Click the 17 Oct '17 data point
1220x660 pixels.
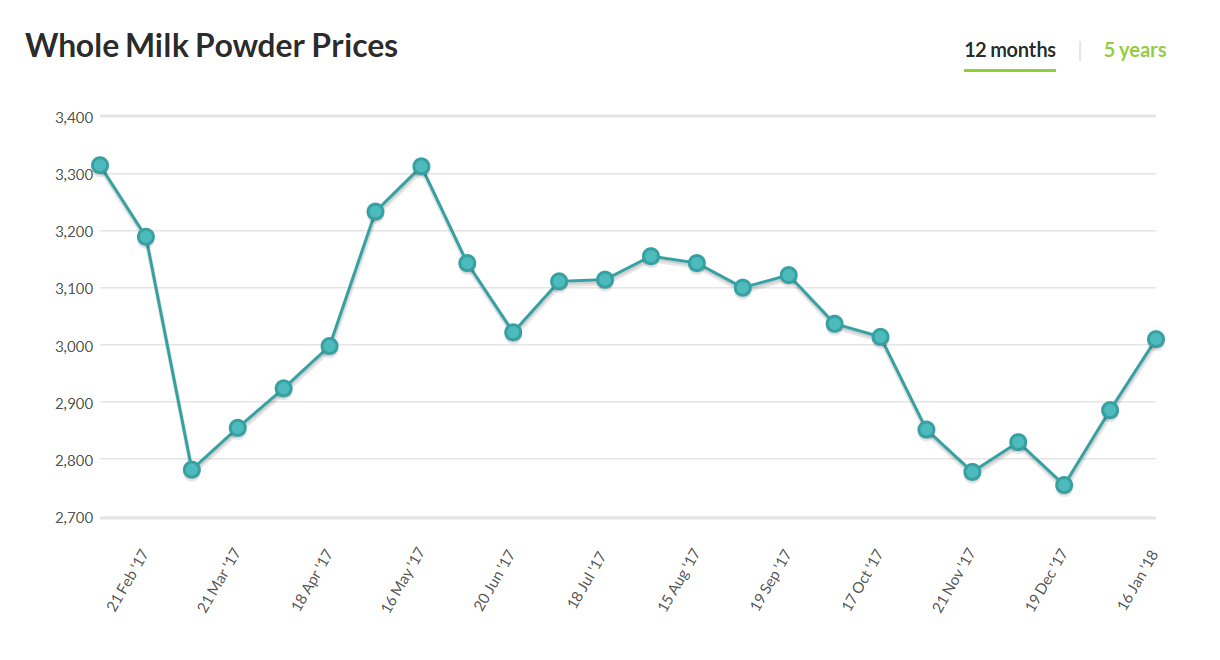click(x=880, y=337)
